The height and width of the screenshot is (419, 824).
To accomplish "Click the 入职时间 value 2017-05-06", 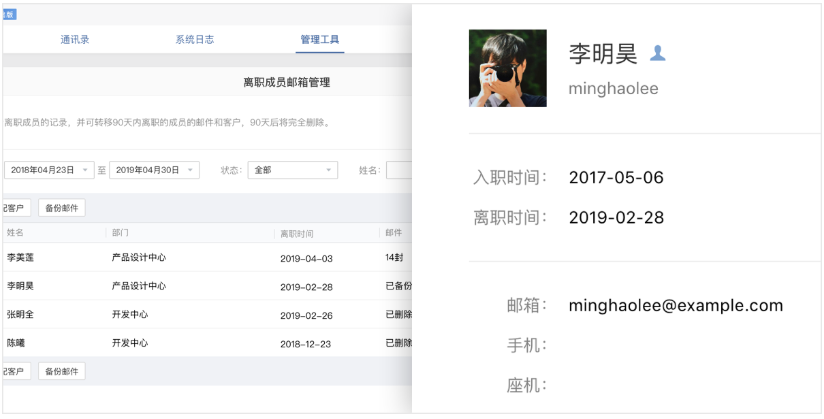I will [616, 178].
